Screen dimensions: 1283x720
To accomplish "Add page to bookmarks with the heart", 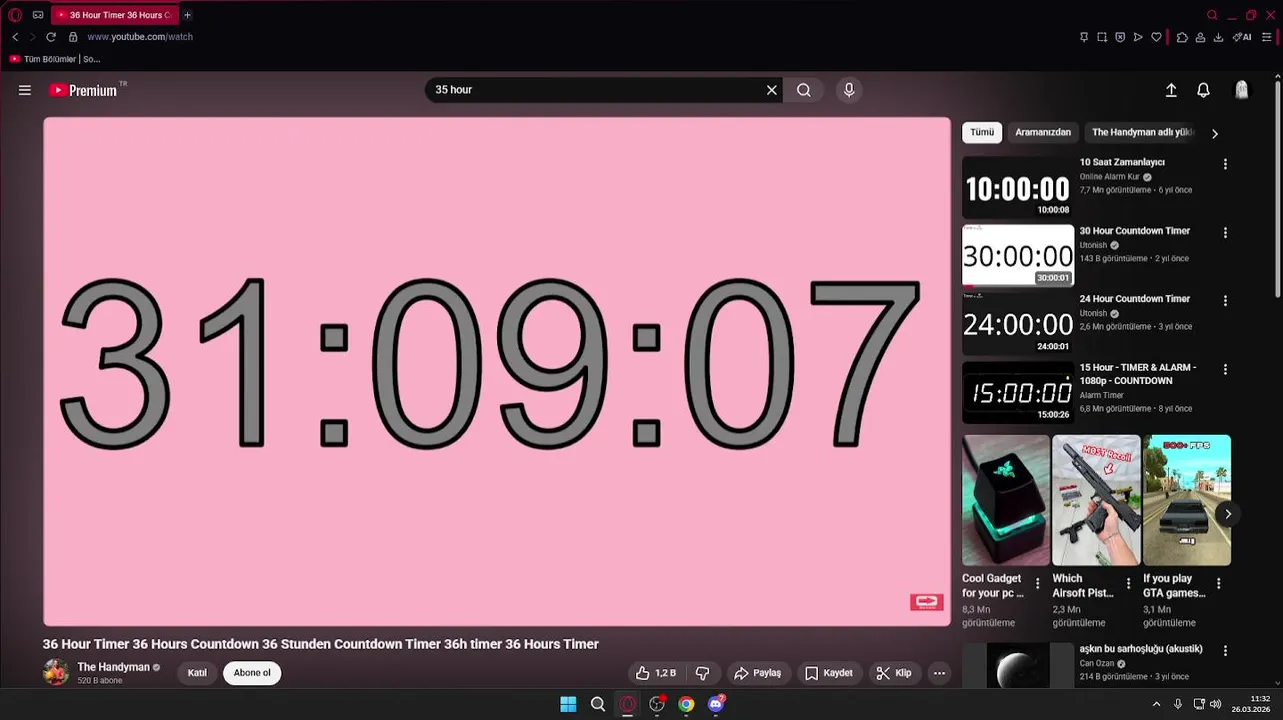I will [x=1157, y=37].
